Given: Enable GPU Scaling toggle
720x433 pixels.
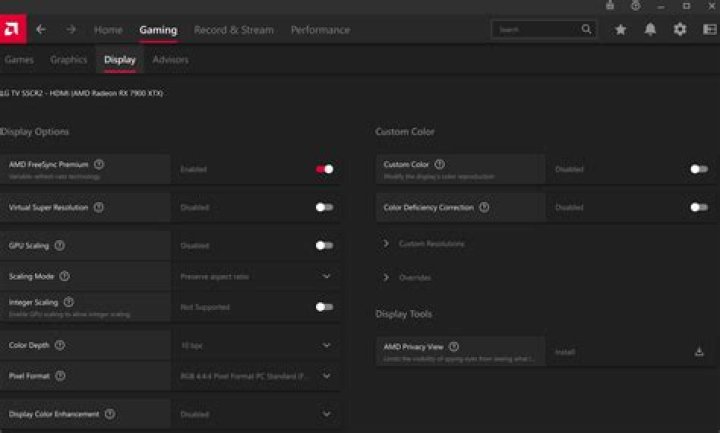Looking at the screenshot, I should pyautogui.click(x=324, y=245).
